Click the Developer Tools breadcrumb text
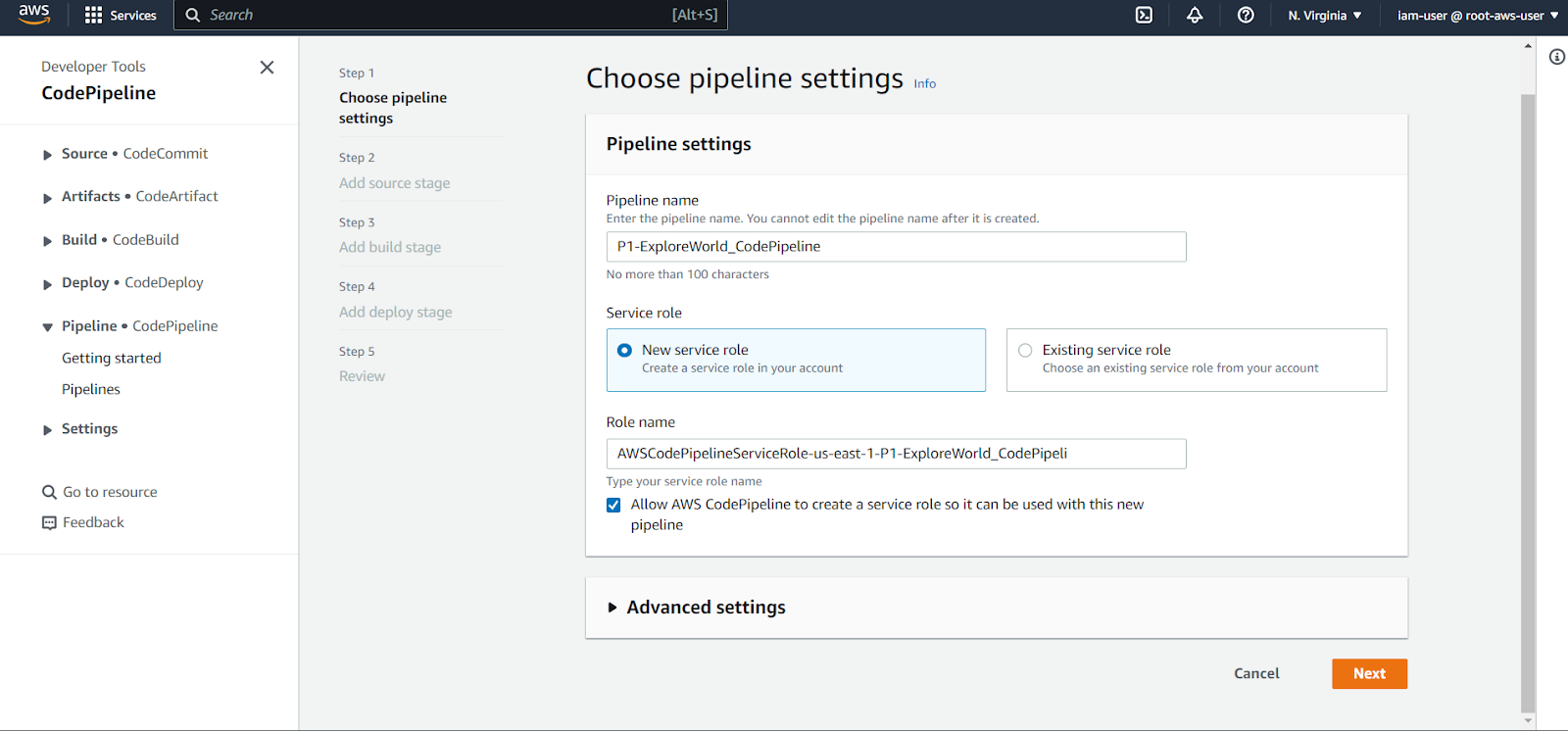Image resolution: width=1568 pixels, height=731 pixels. click(93, 67)
